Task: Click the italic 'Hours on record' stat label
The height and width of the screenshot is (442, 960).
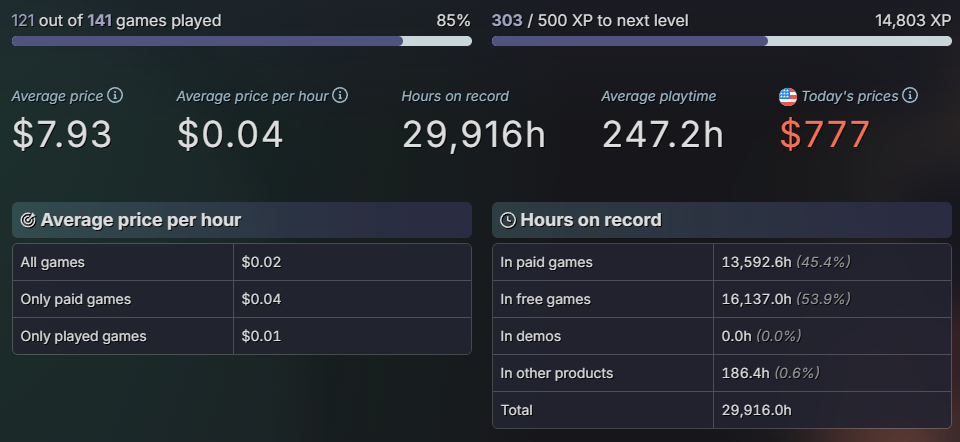Action: [455, 96]
